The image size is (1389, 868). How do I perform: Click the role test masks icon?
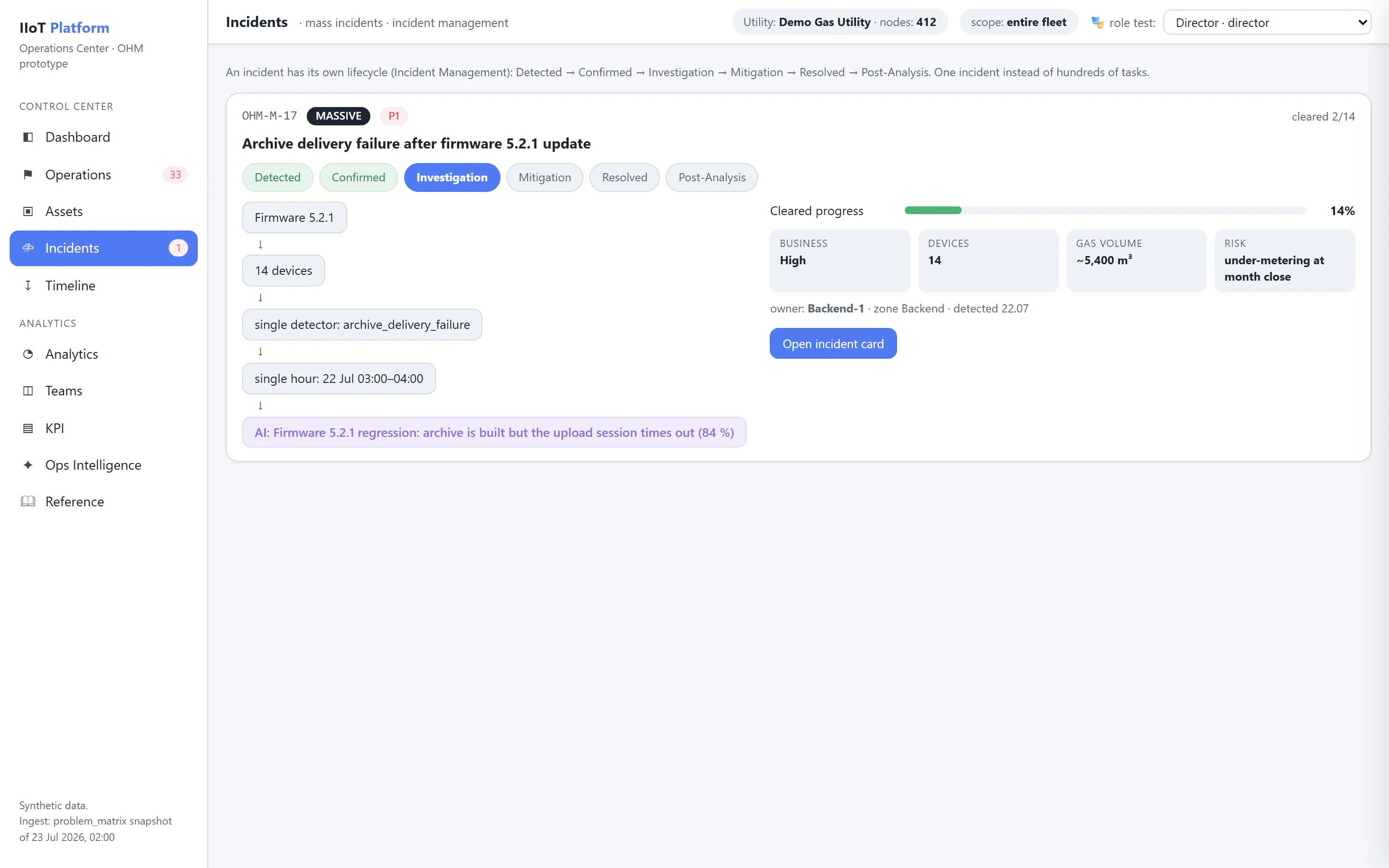1097,22
